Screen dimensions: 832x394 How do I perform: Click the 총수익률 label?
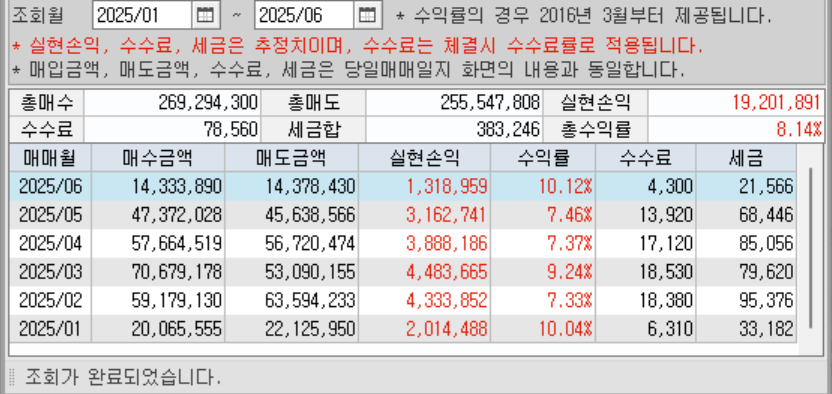(x=595, y=129)
